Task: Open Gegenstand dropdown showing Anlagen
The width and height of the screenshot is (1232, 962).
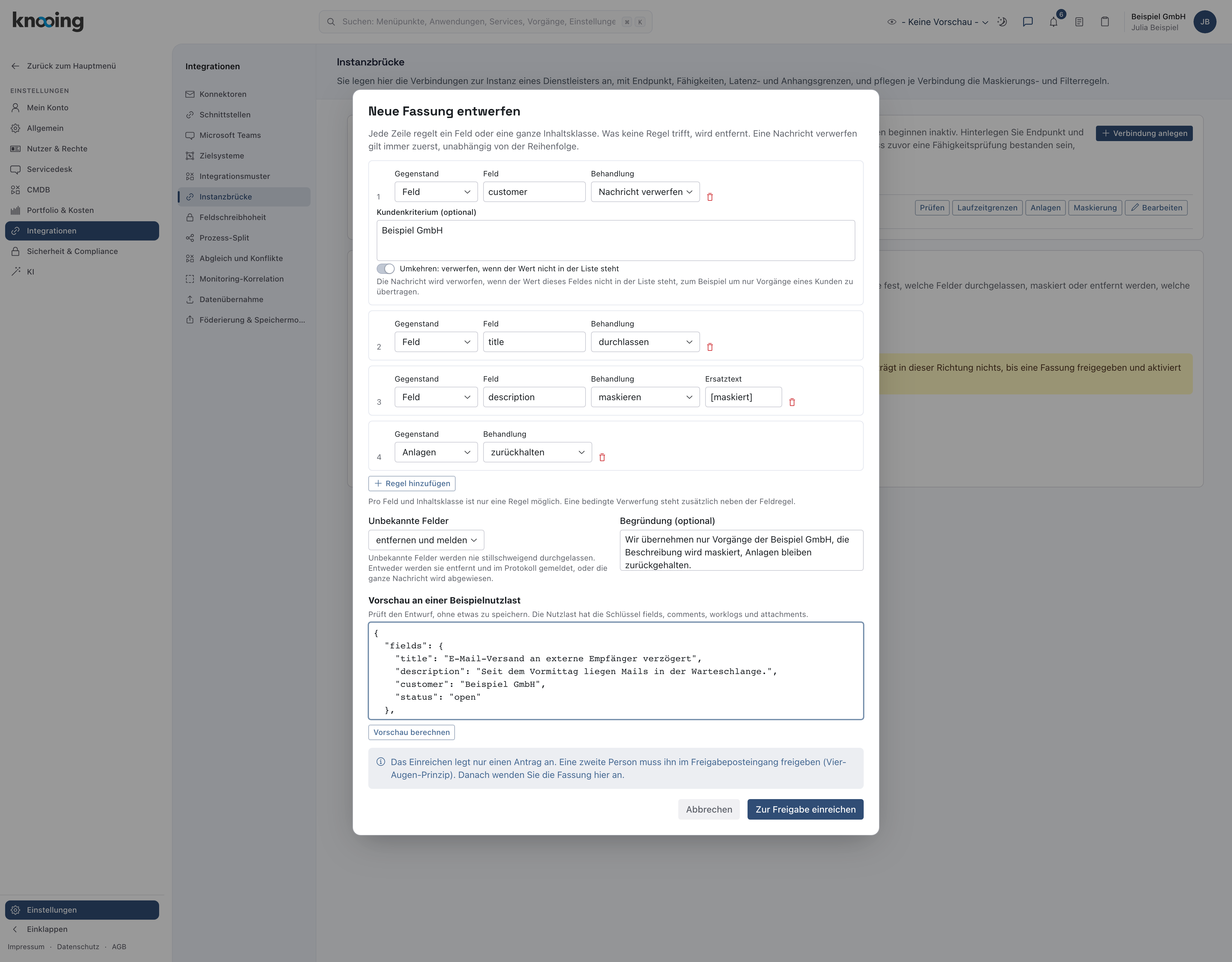Action: click(436, 452)
